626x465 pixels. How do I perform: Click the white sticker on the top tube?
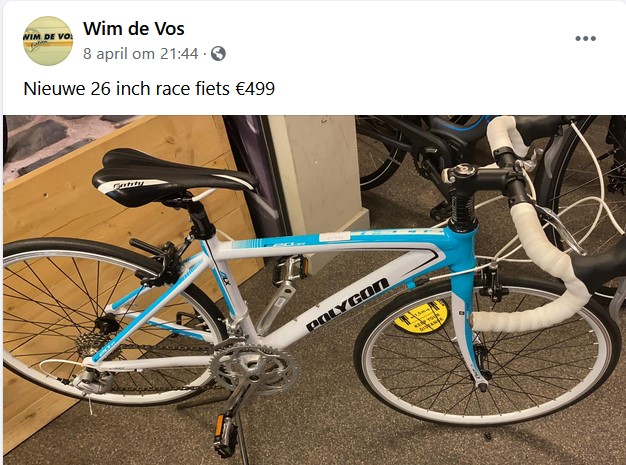(x=335, y=236)
